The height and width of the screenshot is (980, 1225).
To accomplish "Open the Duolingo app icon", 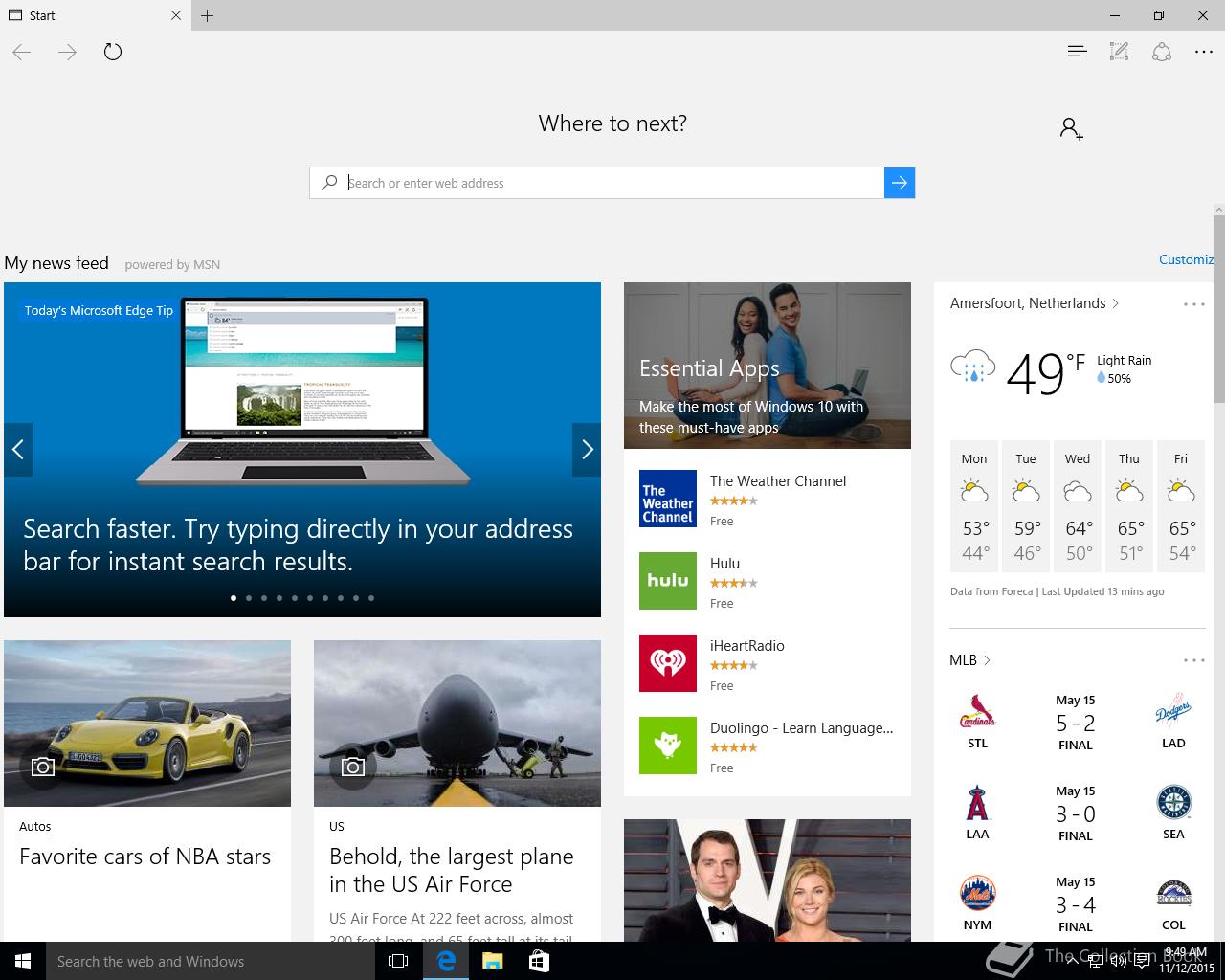I will click(x=668, y=746).
